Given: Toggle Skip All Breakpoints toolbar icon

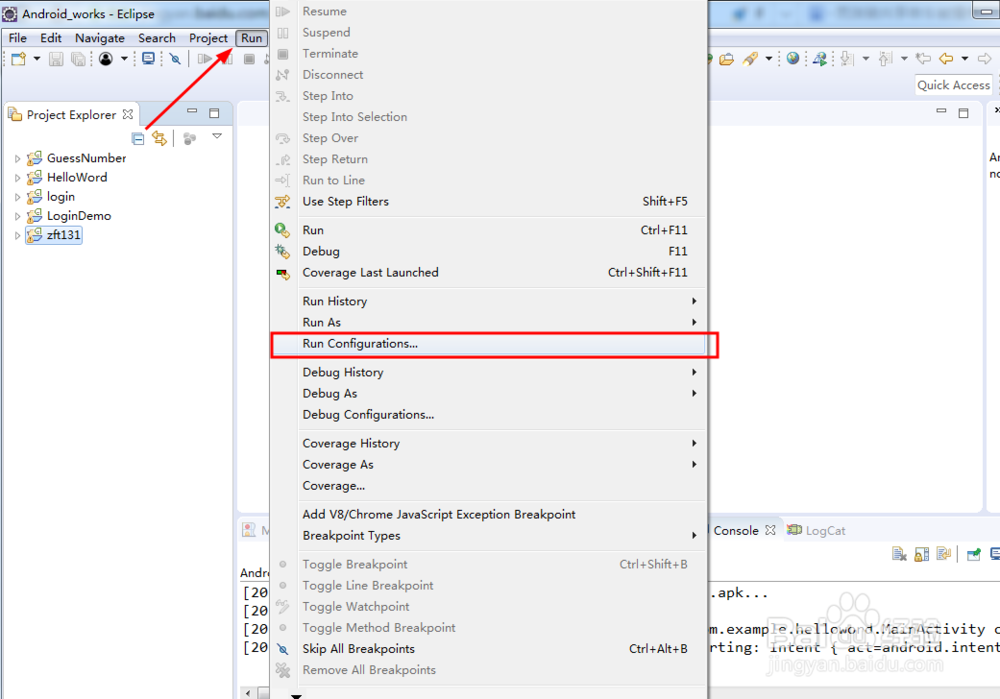Looking at the screenshot, I should click(x=175, y=59).
